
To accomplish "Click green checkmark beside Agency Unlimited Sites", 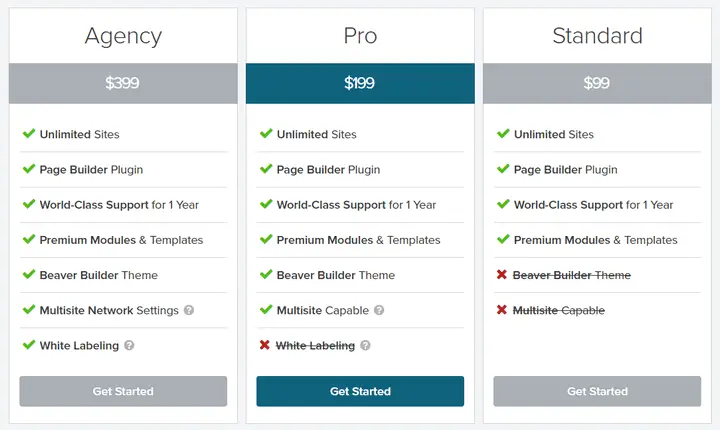I will (x=29, y=133).
